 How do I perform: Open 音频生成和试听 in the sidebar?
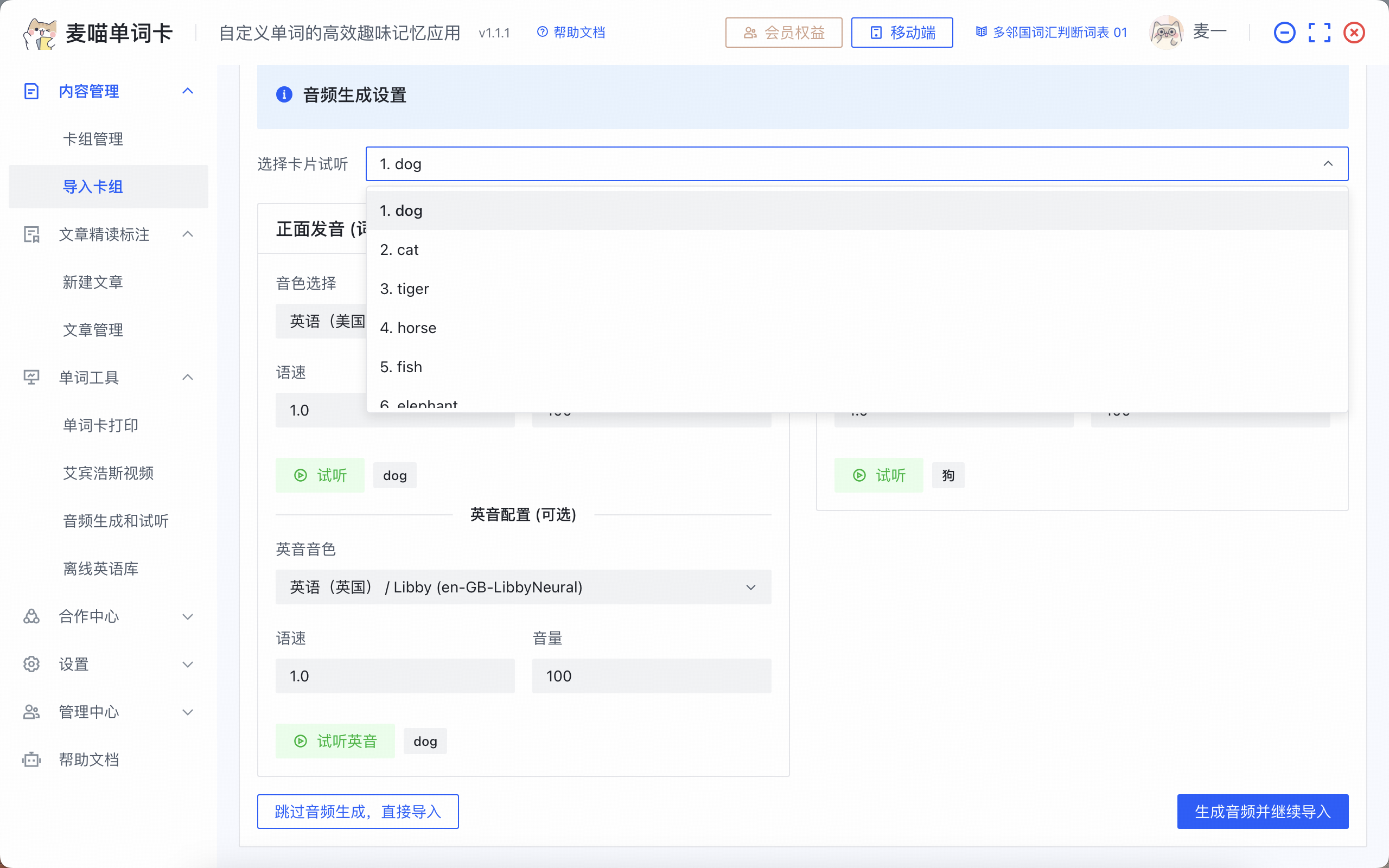pyautogui.click(x=116, y=521)
